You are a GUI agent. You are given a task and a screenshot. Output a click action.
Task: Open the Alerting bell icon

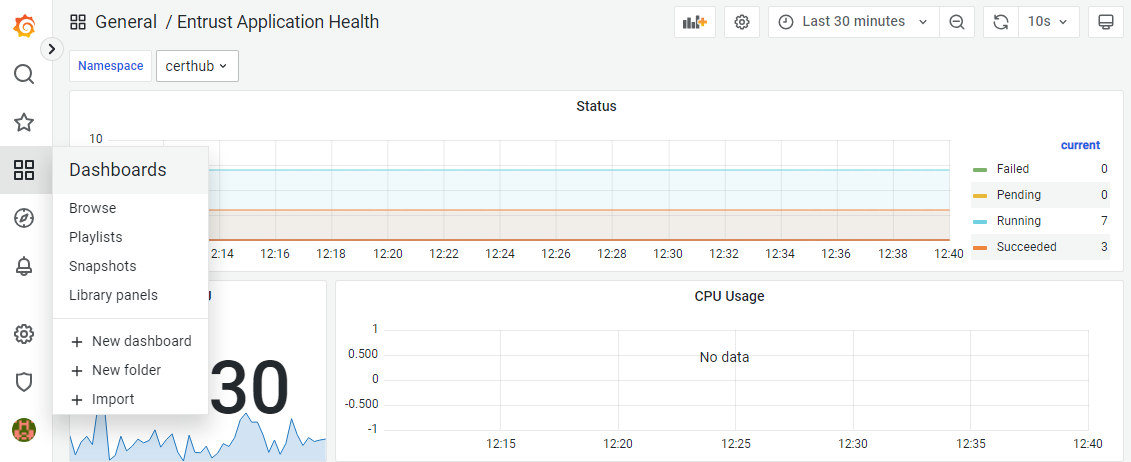(x=24, y=266)
